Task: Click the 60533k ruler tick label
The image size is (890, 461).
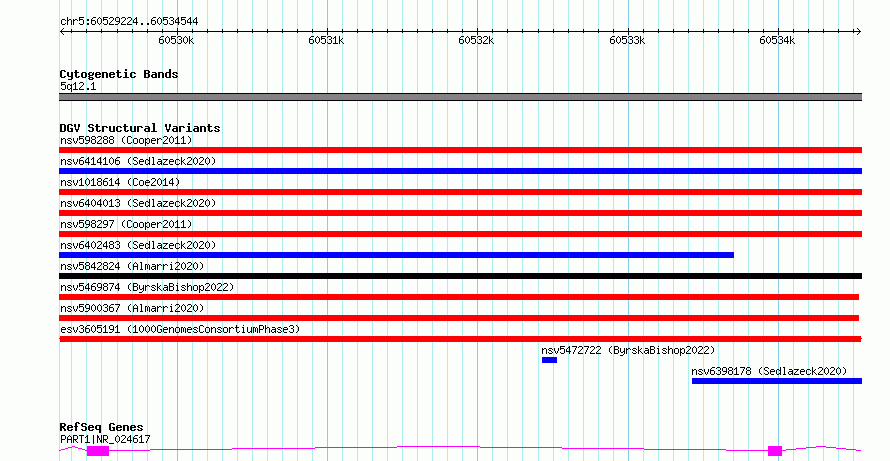Action: click(x=627, y=40)
